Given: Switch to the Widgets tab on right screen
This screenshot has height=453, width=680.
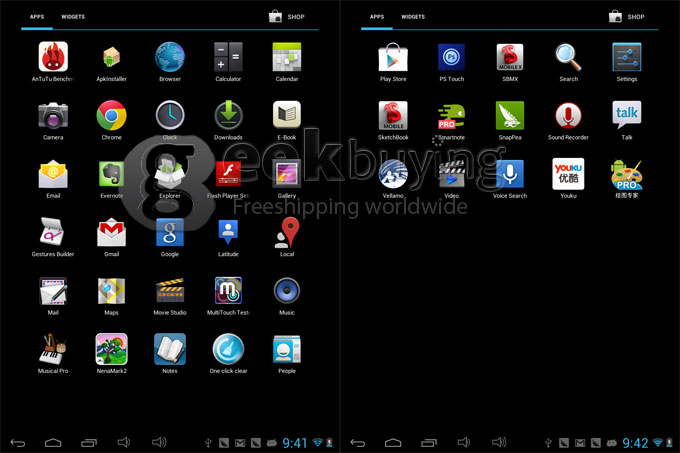Looking at the screenshot, I should [x=413, y=17].
